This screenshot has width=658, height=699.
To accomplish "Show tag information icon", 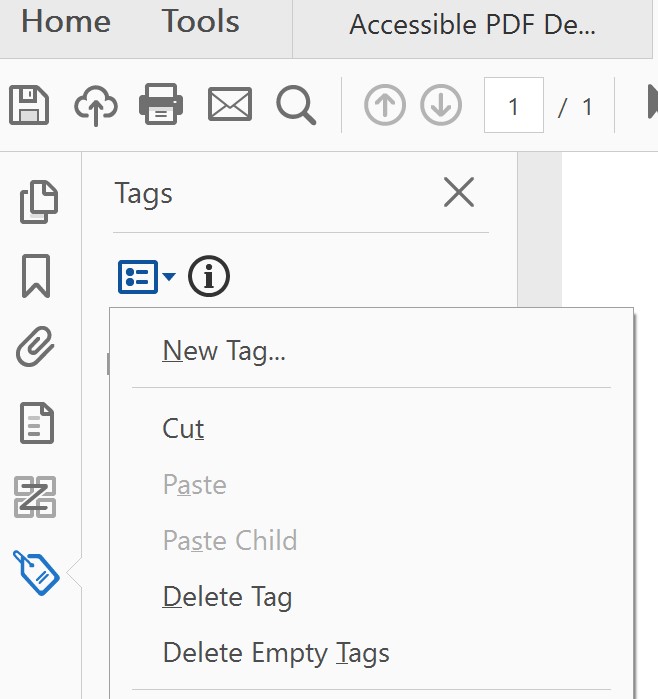I will [x=209, y=277].
